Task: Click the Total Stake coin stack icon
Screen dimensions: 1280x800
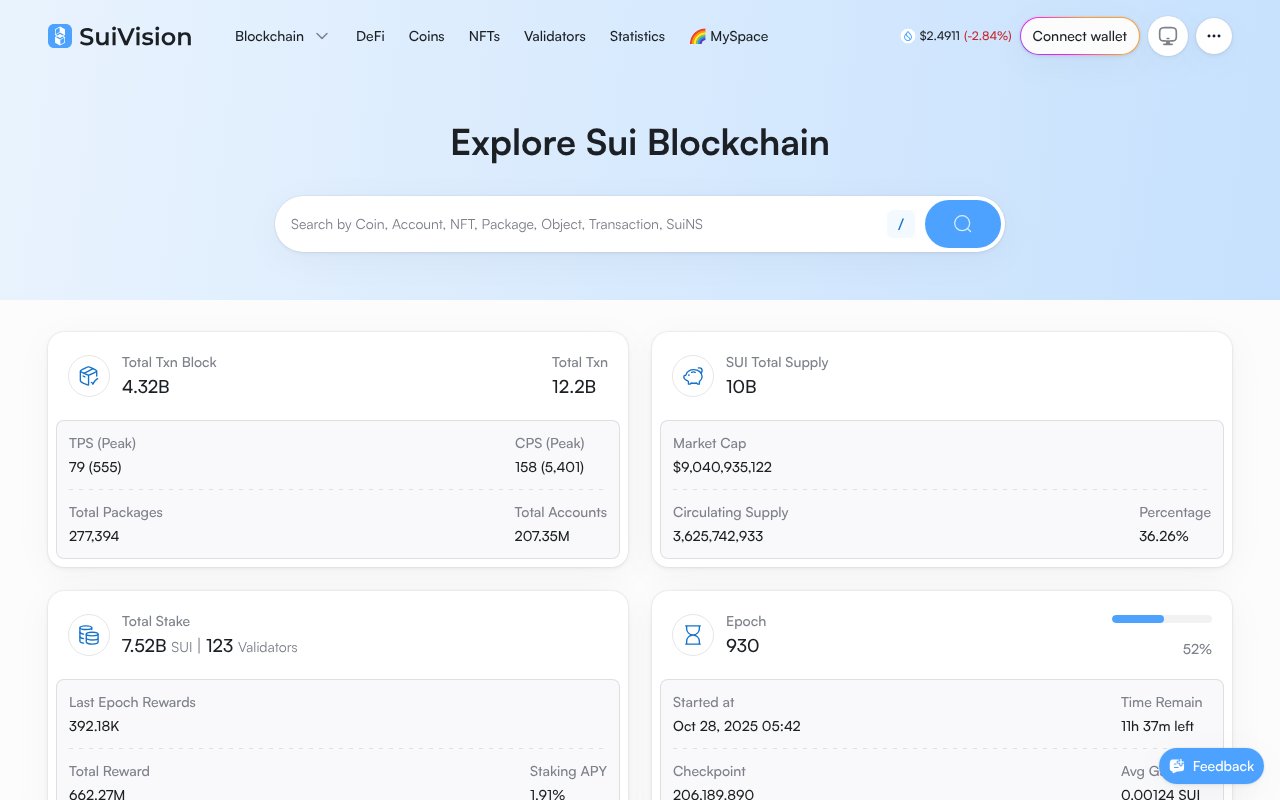Action: (89, 635)
